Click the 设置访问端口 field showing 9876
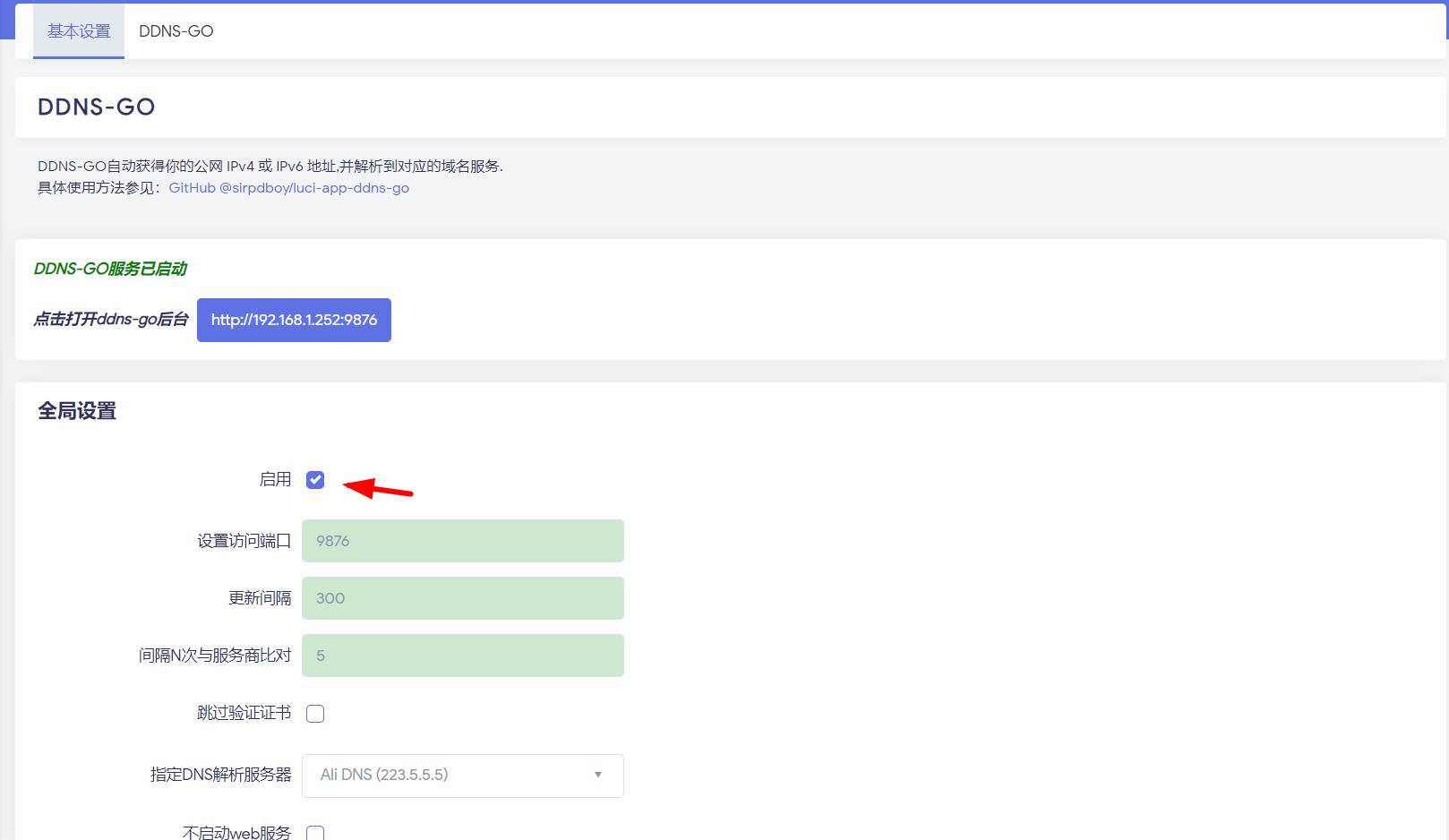Viewport: 1449px width, 840px height. tap(463, 541)
